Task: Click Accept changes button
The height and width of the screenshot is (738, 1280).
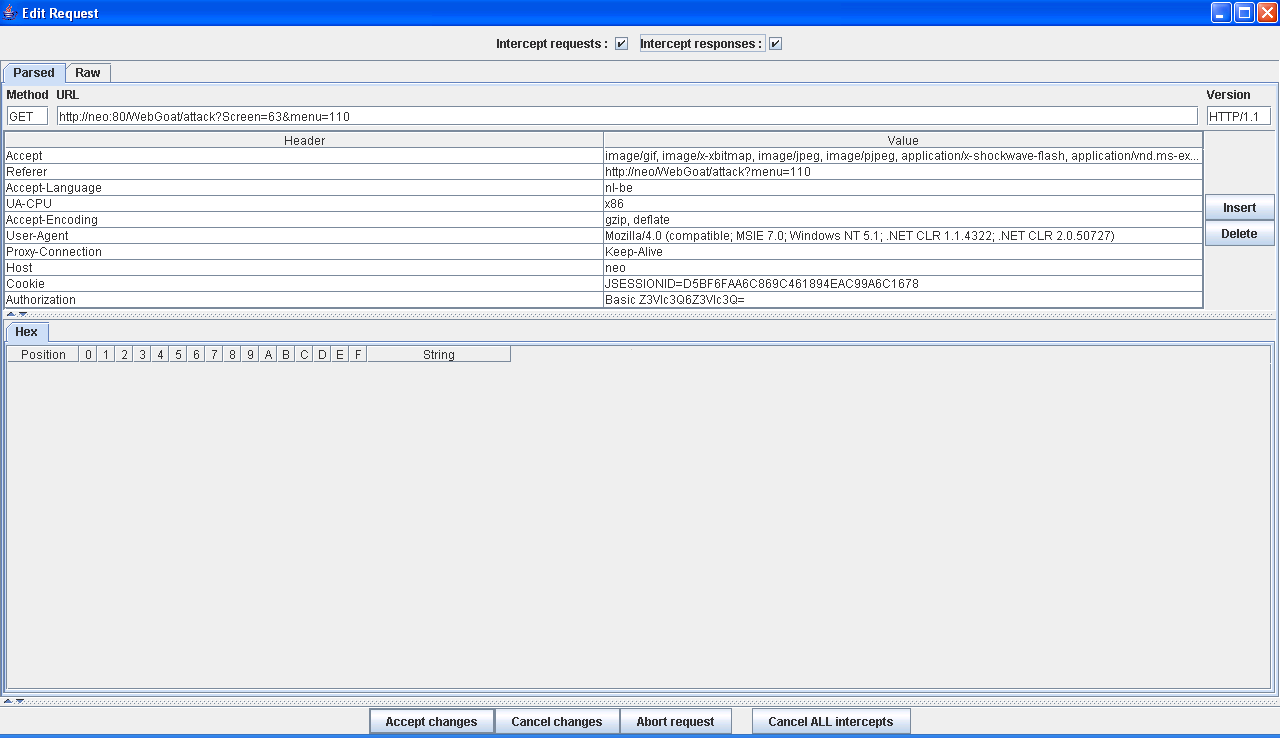Action: [x=431, y=721]
